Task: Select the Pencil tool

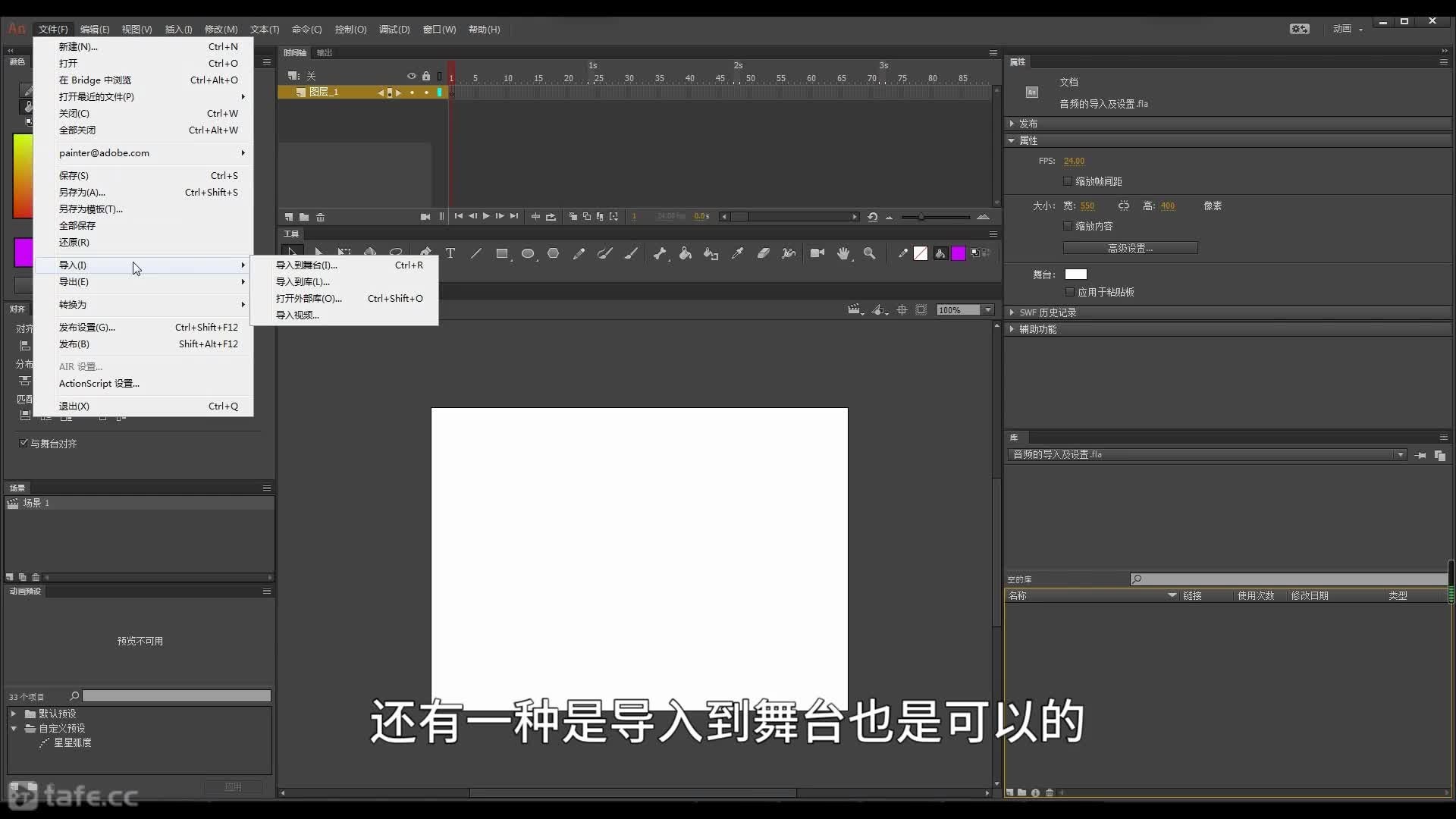Action: pyautogui.click(x=579, y=253)
